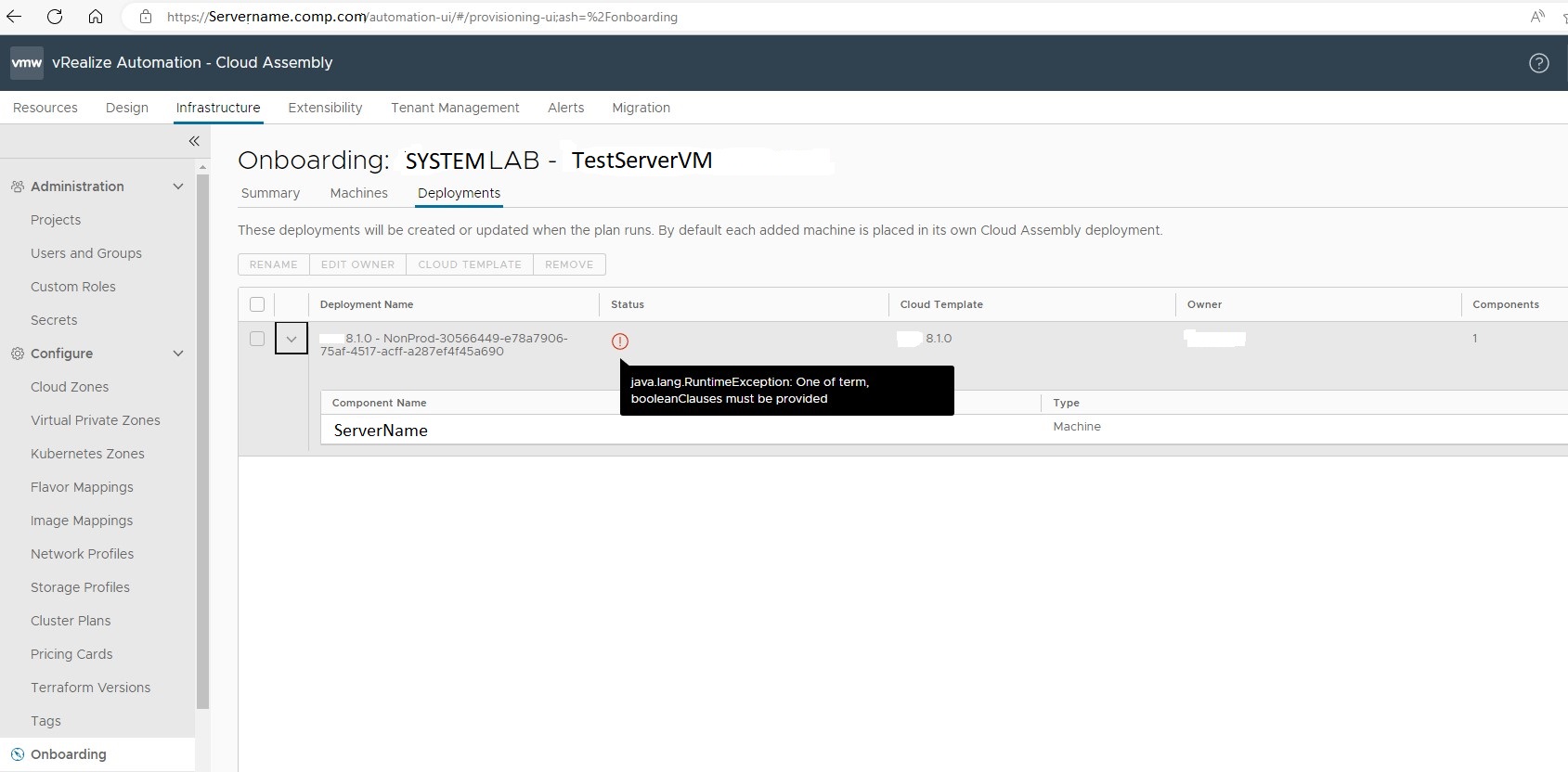Collapse the deployment row details chevron

pyautogui.click(x=292, y=339)
